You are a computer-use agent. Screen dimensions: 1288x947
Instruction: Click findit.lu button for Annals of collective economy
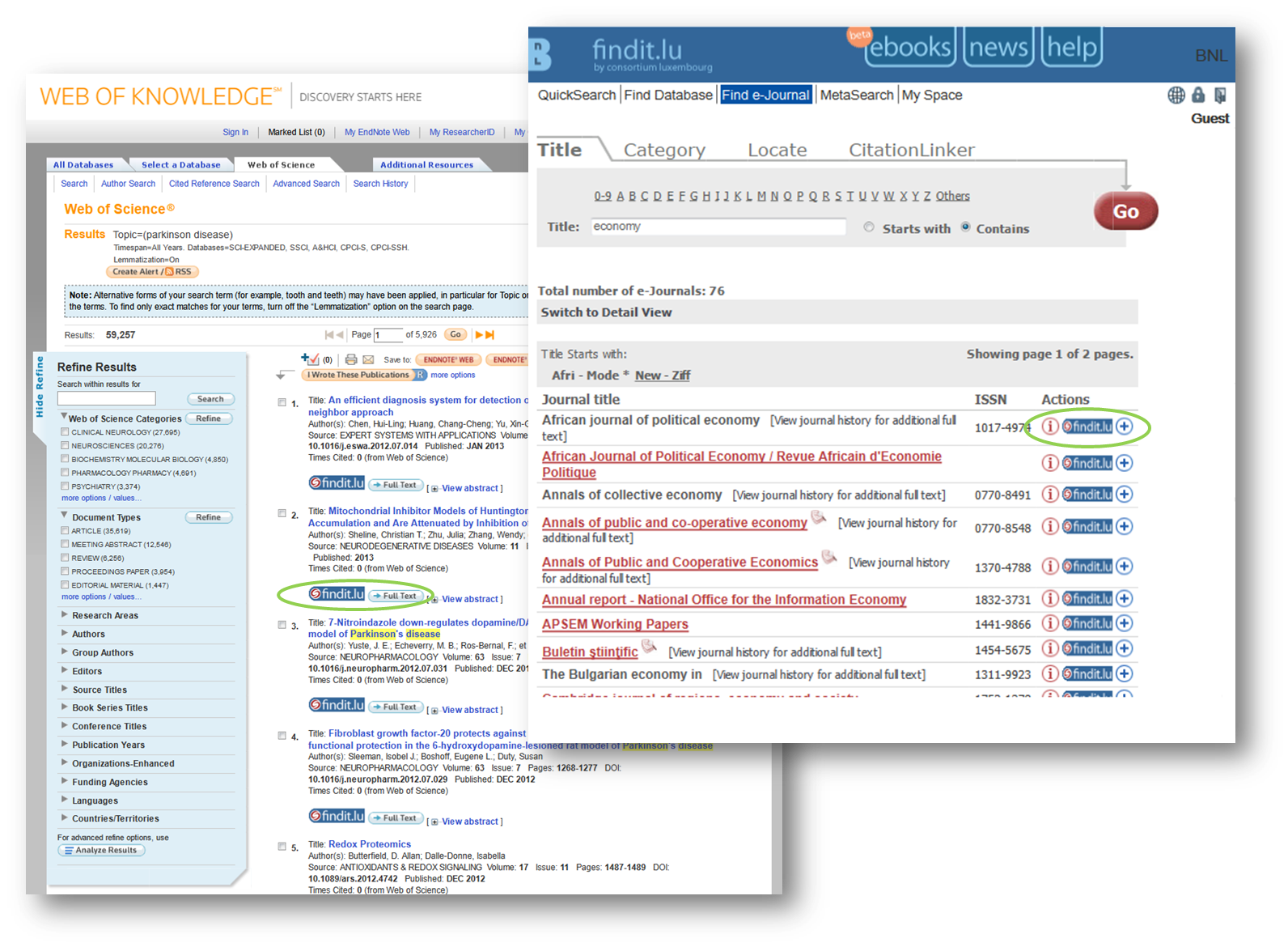point(1087,495)
